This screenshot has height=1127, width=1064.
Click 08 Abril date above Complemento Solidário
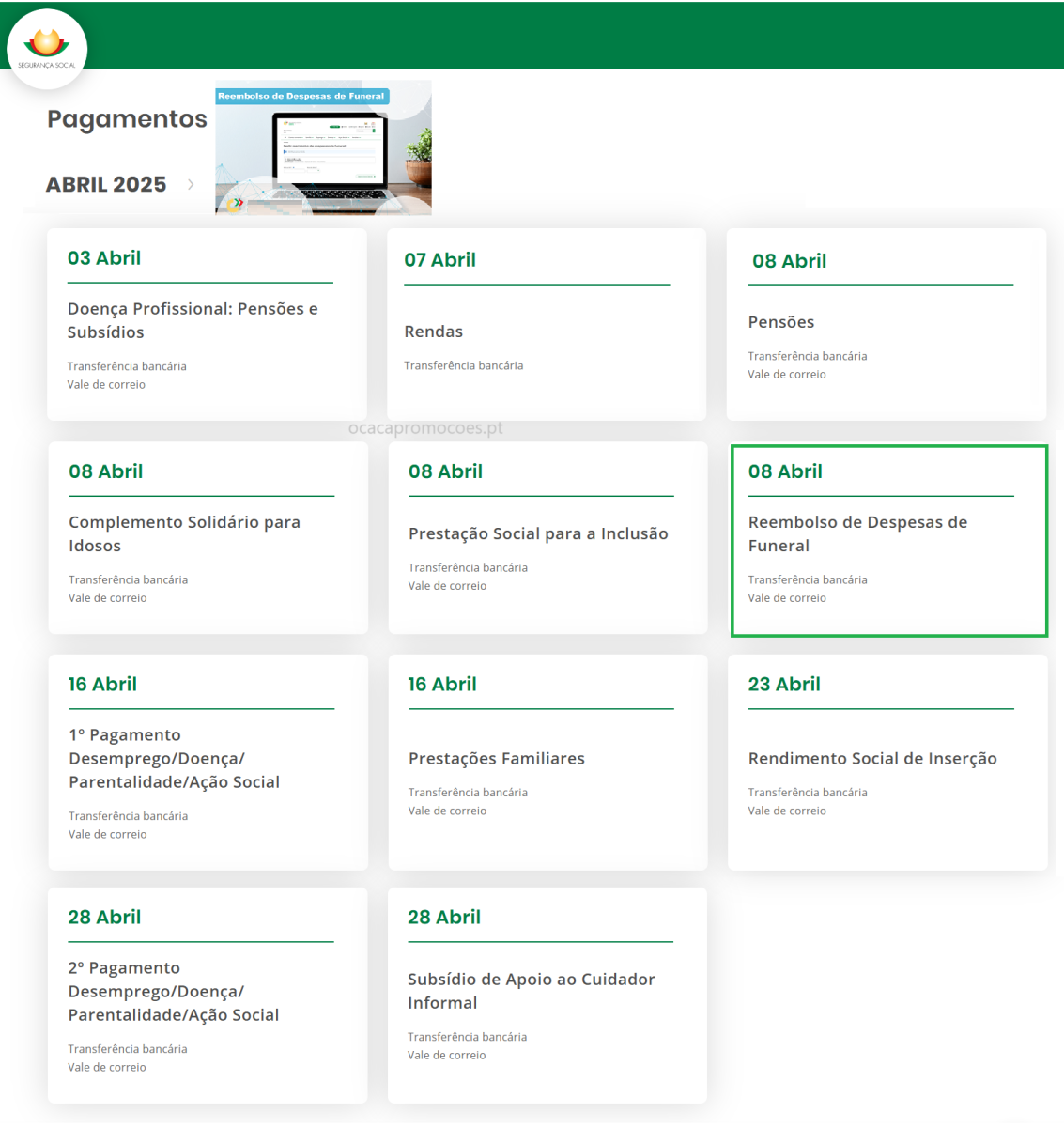tap(106, 471)
